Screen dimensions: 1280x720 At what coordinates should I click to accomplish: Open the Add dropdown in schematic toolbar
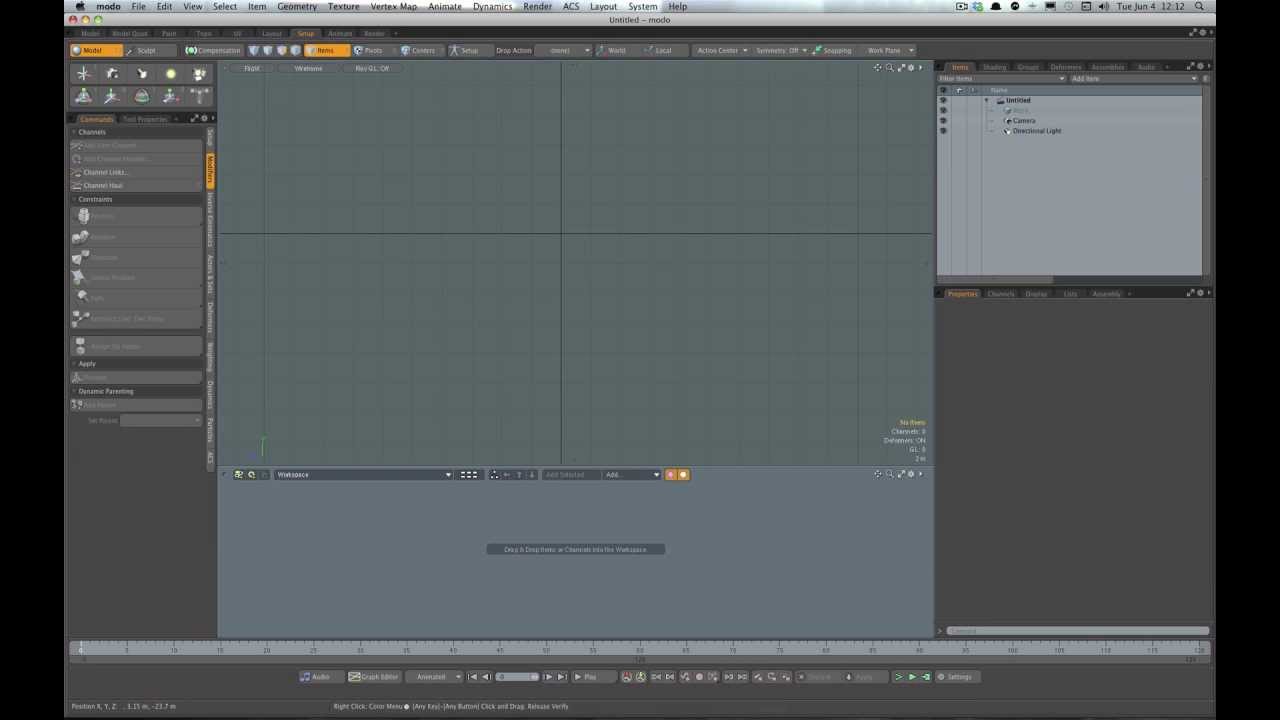(632, 475)
